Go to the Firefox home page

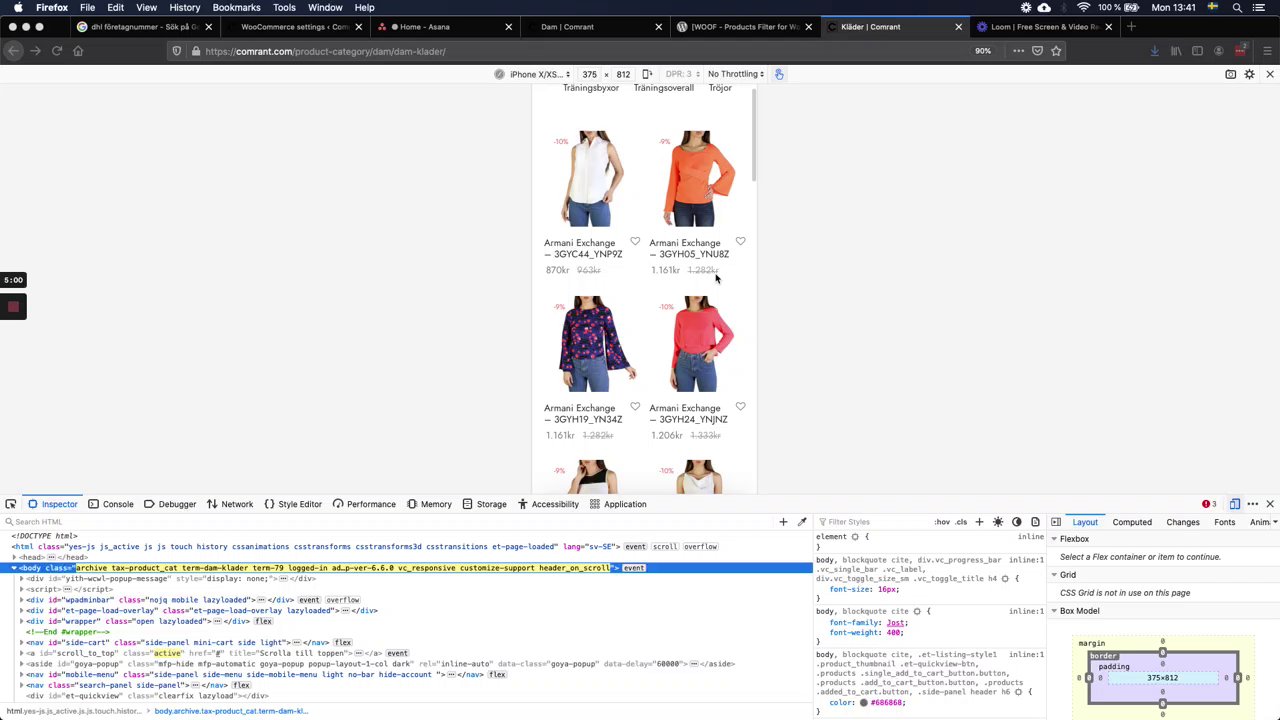point(78,51)
